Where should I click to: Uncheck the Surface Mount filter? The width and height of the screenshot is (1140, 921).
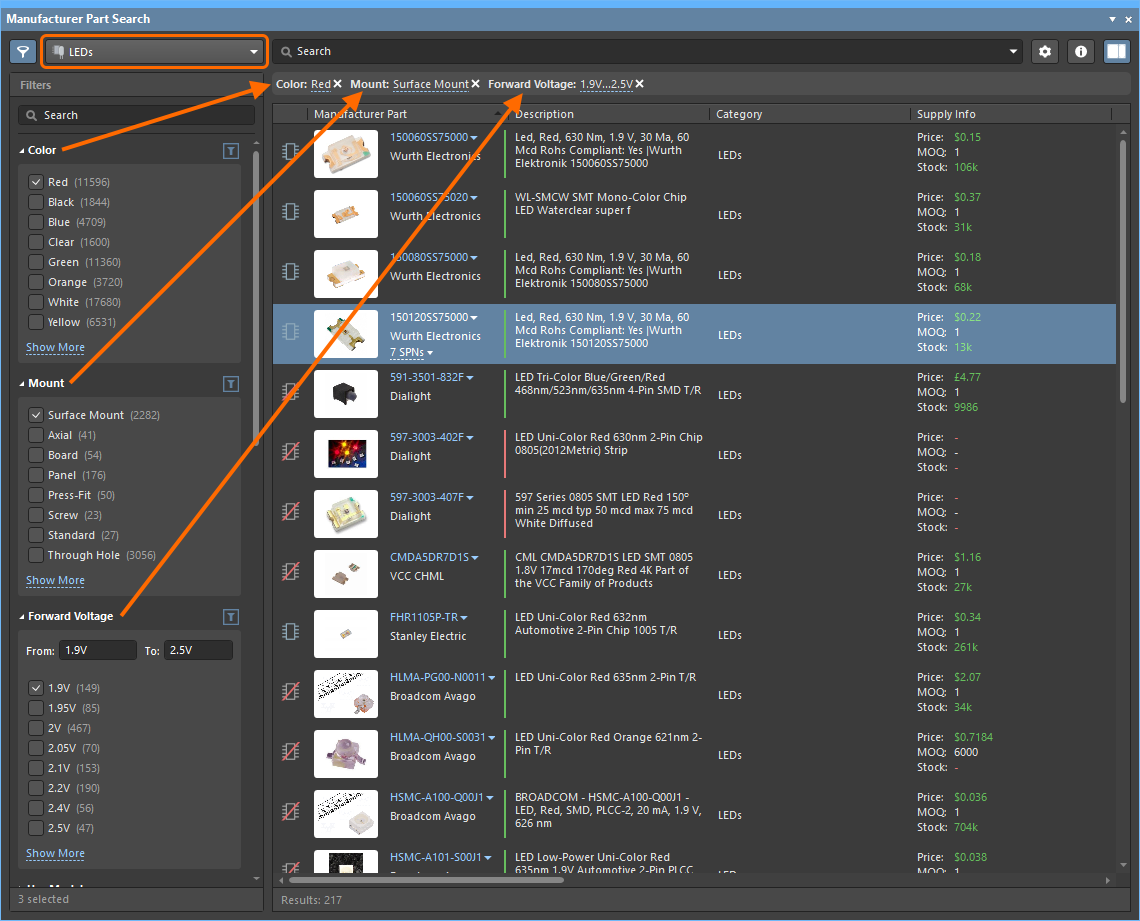pyautogui.click(x=36, y=414)
